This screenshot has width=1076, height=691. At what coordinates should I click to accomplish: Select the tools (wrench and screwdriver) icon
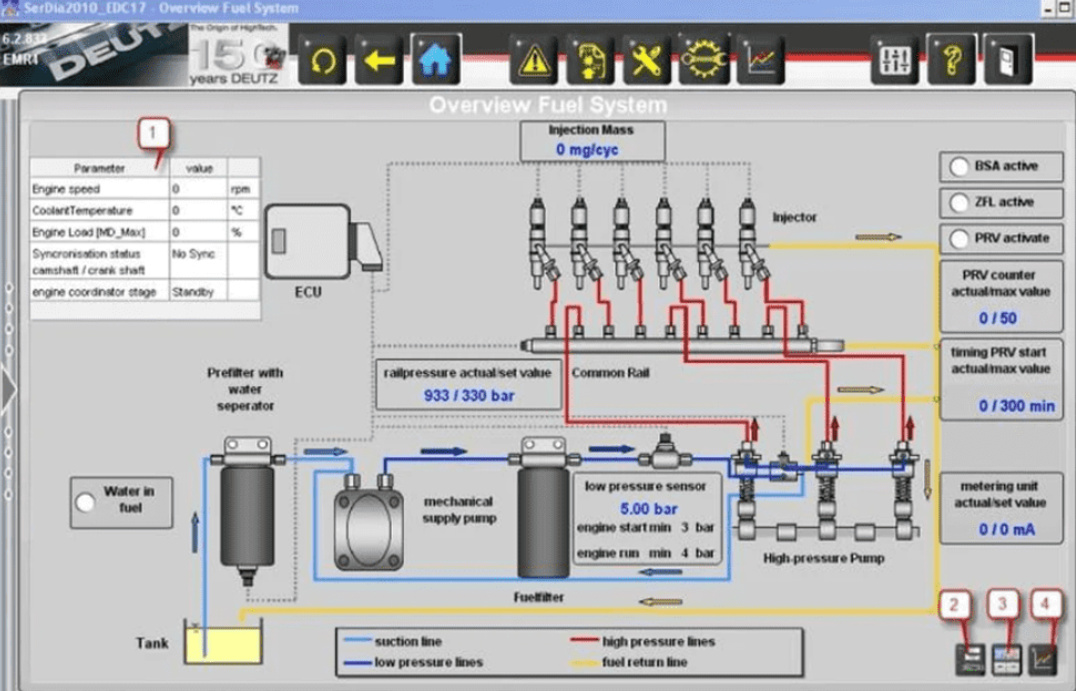[x=644, y=60]
